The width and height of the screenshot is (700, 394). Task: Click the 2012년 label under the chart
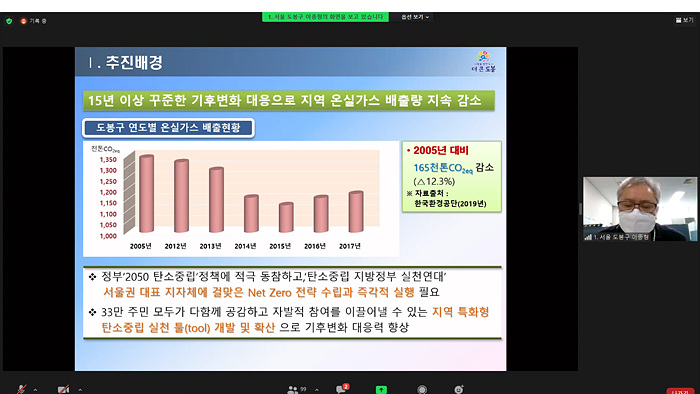[175, 246]
